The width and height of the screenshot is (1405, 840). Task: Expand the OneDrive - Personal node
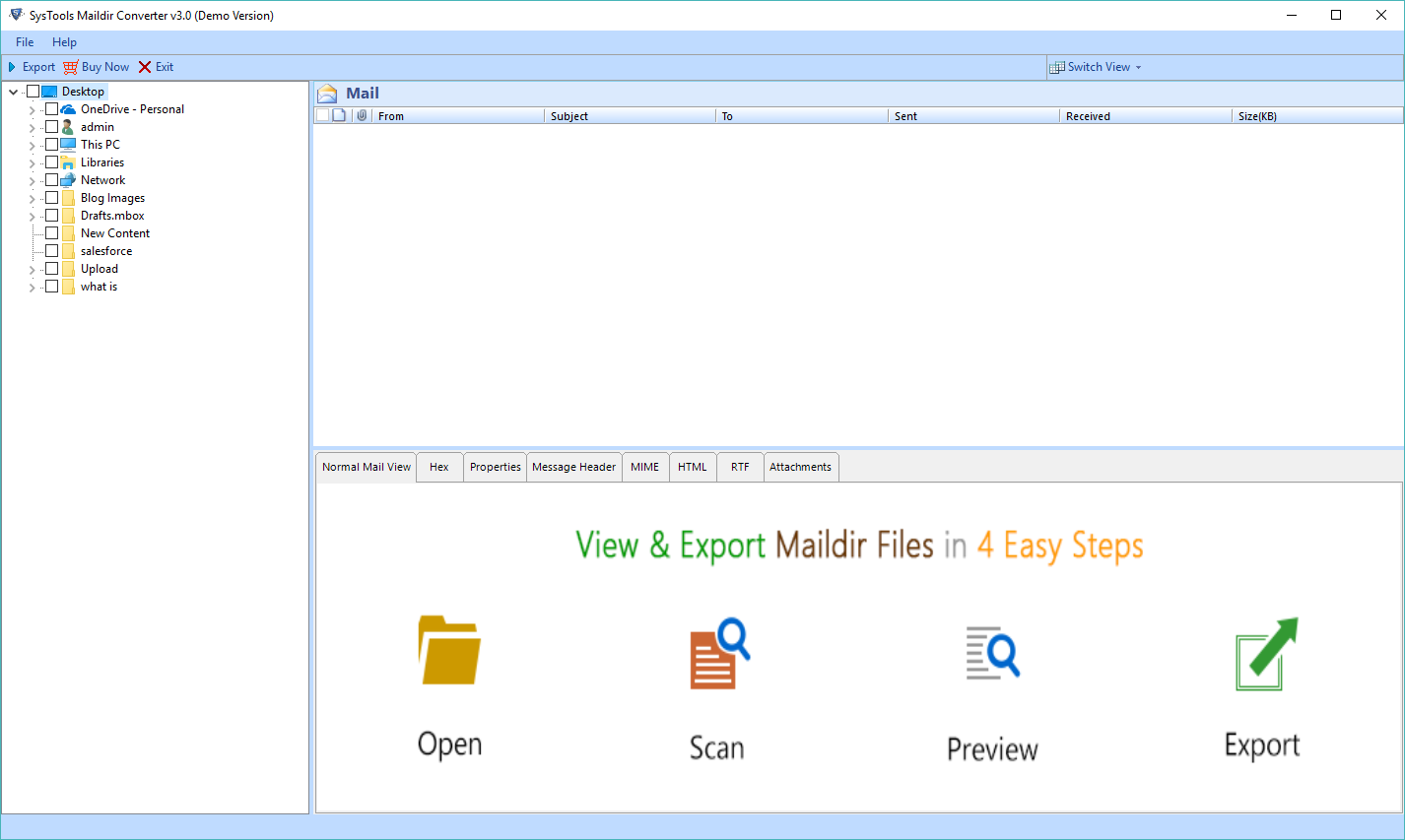pyautogui.click(x=32, y=110)
